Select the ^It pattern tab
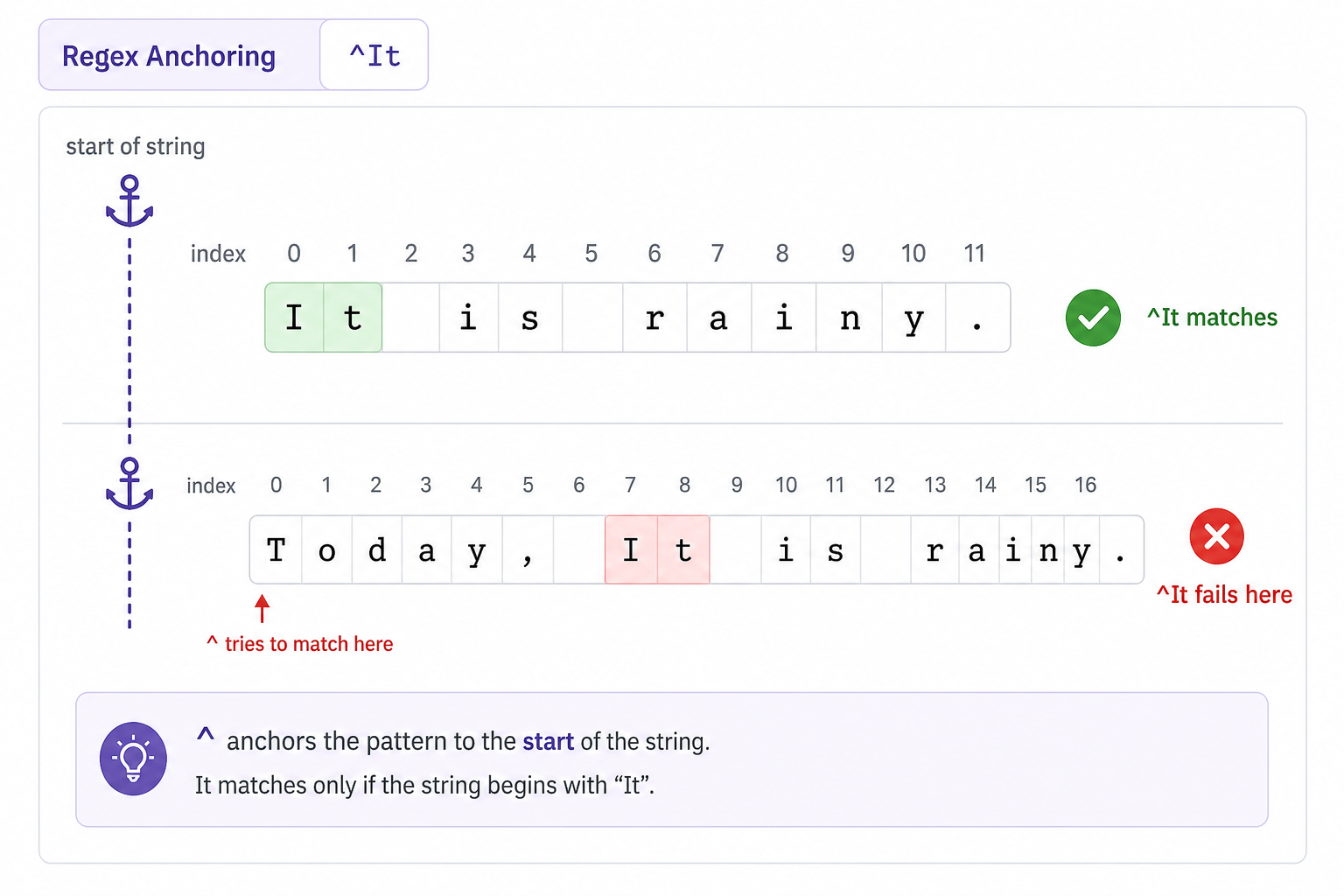1344x896 pixels. click(x=374, y=55)
